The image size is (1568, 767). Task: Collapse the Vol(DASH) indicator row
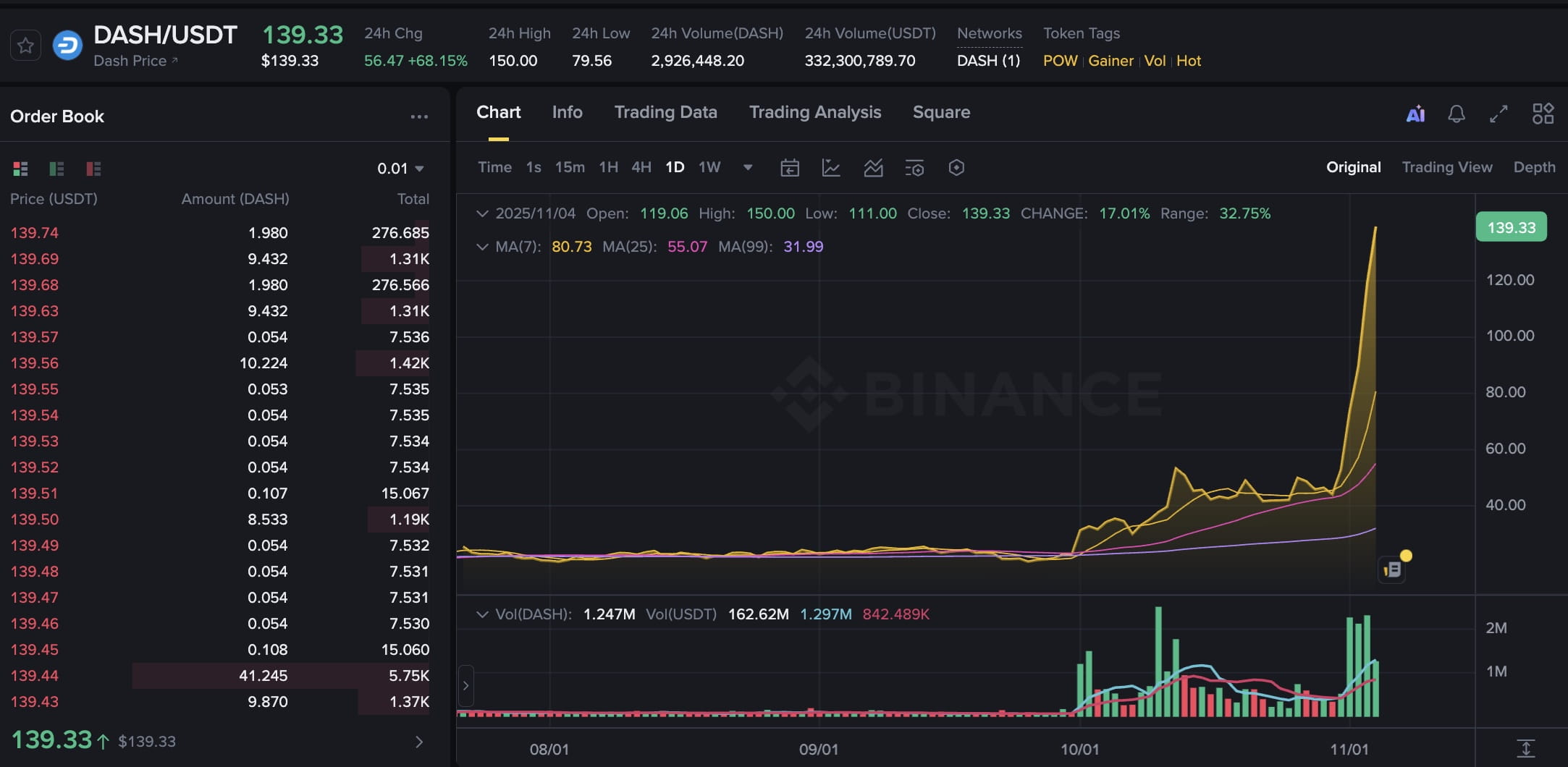(x=483, y=614)
